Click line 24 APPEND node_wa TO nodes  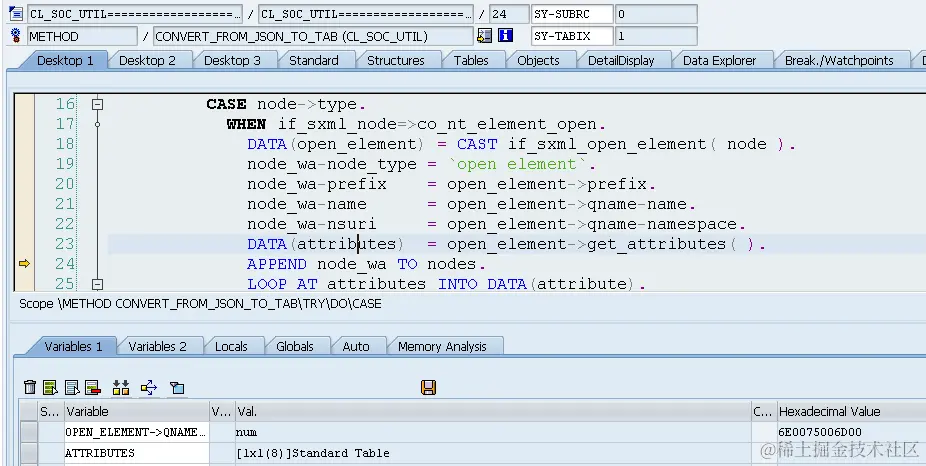coord(366,264)
